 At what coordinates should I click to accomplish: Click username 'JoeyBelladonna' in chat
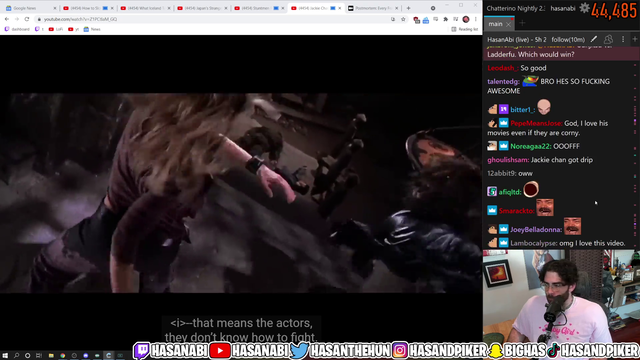click(536, 230)
